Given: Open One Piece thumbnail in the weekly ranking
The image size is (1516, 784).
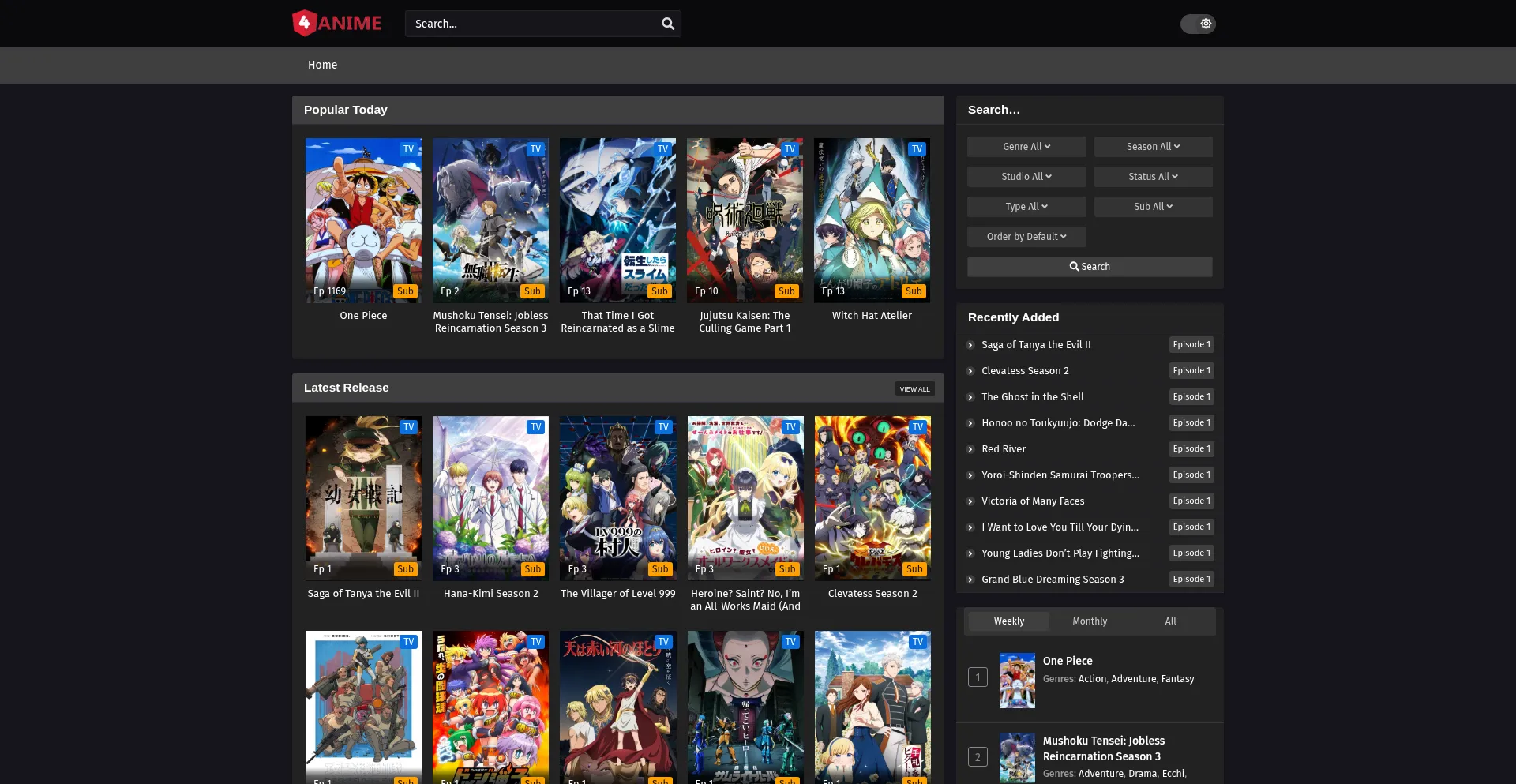Looking at the screenshot, I should click(x=1017, y=681).
